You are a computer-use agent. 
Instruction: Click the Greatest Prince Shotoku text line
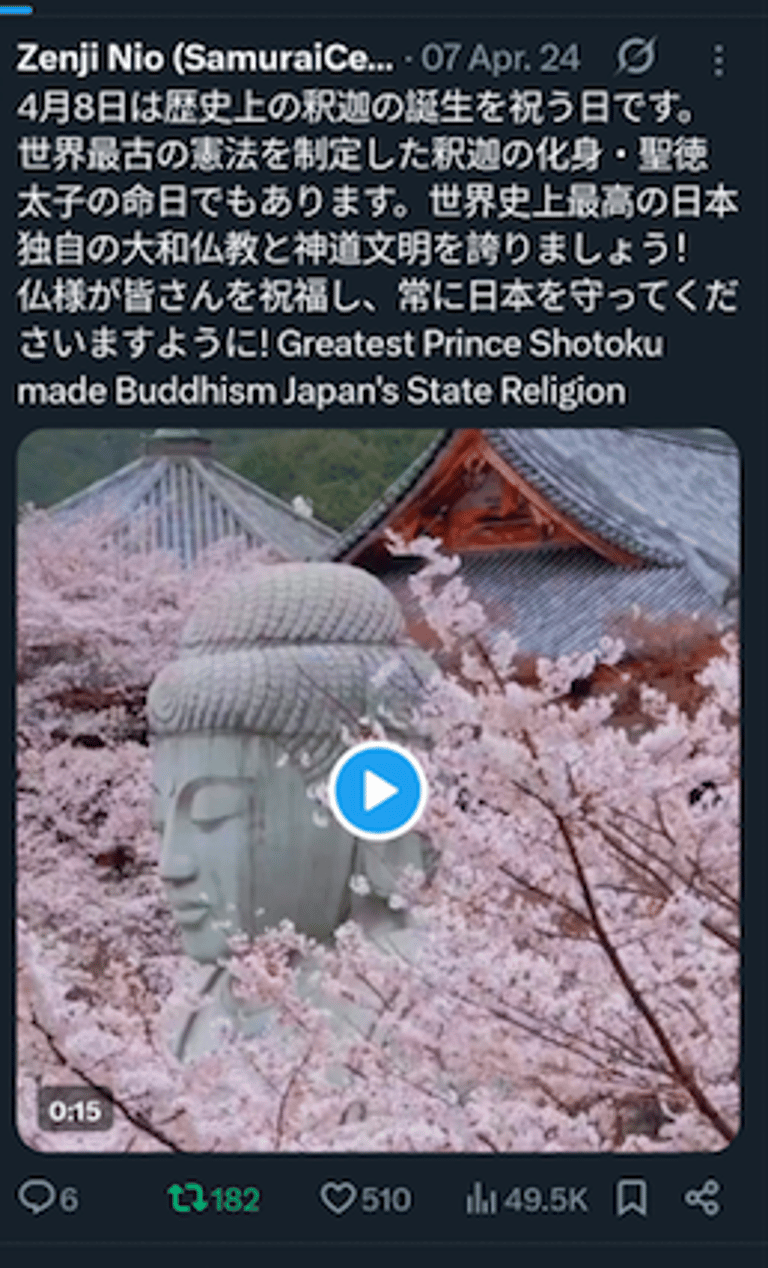click(x=470, y=344)
